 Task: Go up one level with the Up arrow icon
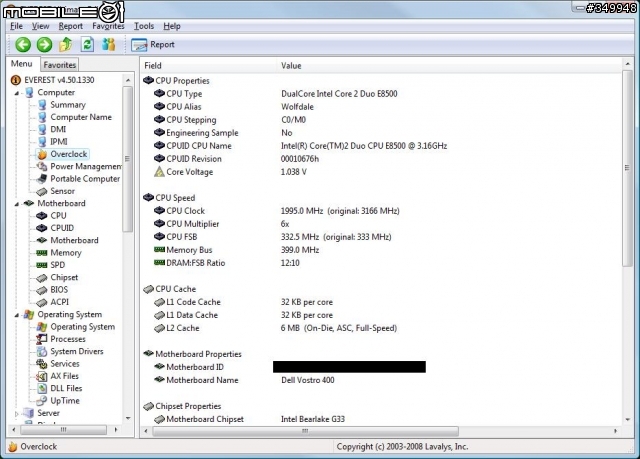66,44
